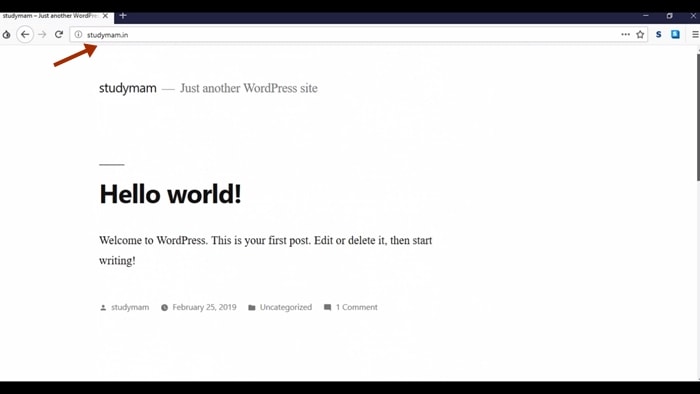This screenshot has height=394, width=700.
Task: Show site information for studymam.in
Action: point(78,34)
